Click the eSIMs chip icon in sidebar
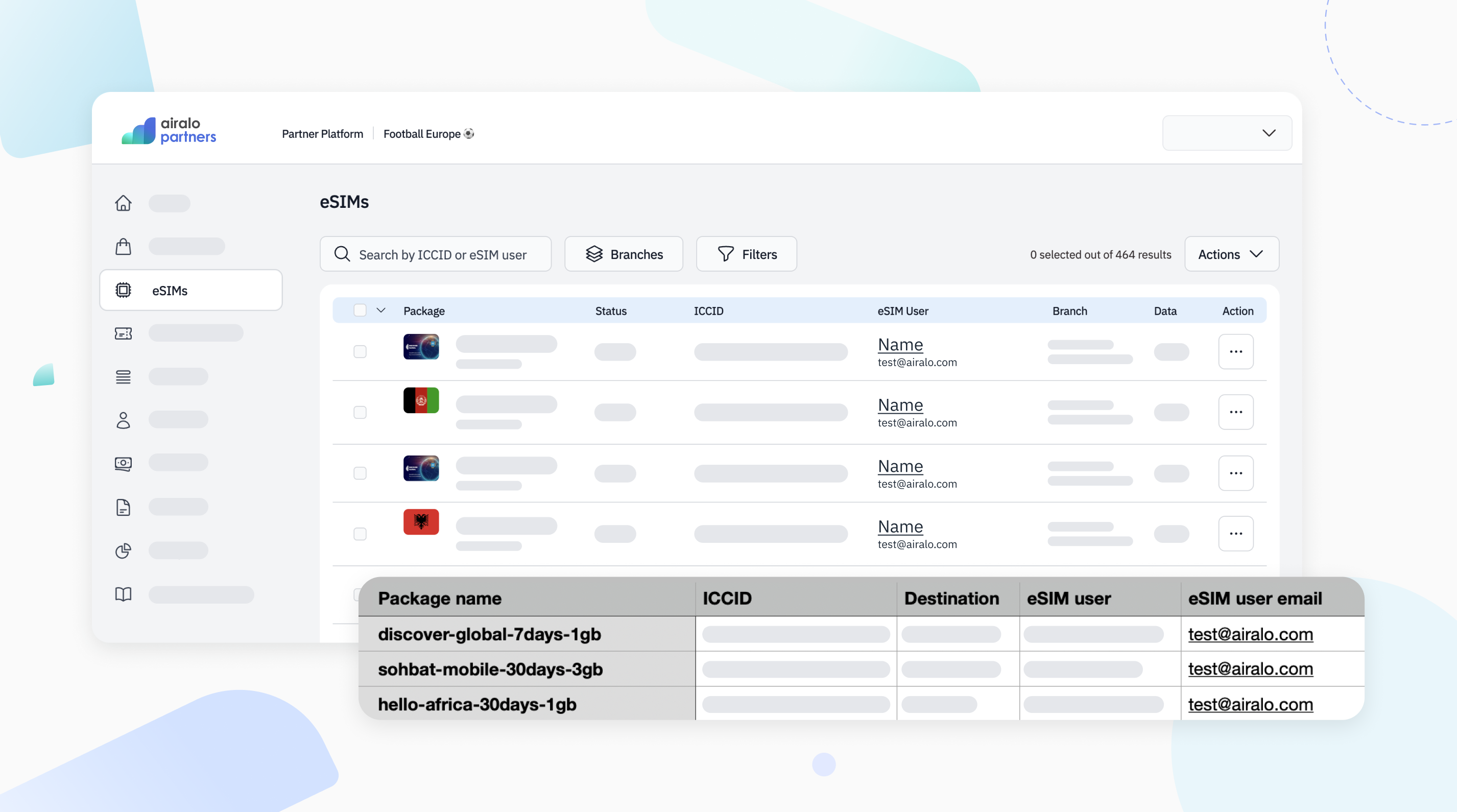 [123, 290]
